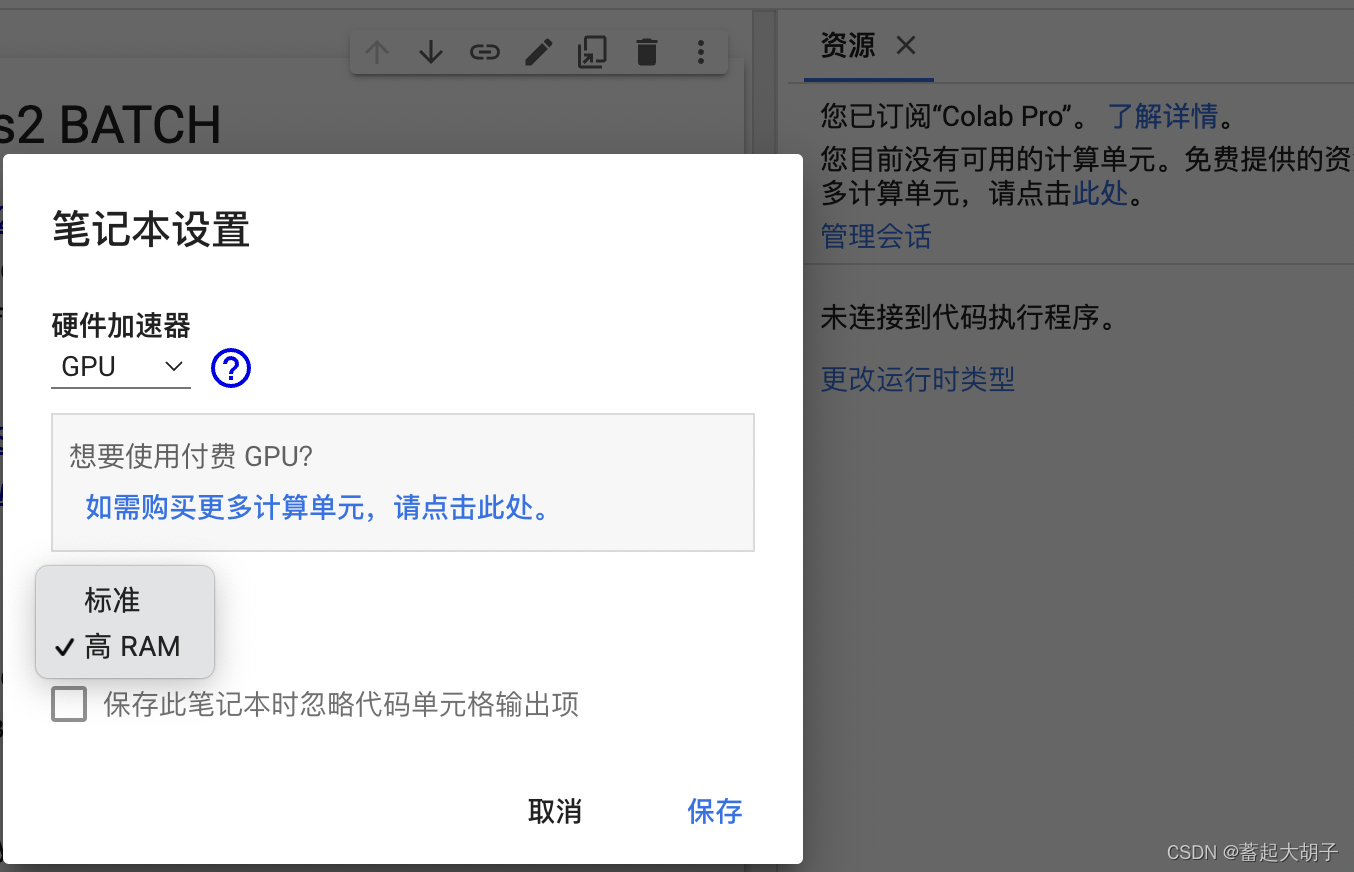Click the 管理会话 link
Viewport: 1354px width, 872px height.
(x=875, y=236)
